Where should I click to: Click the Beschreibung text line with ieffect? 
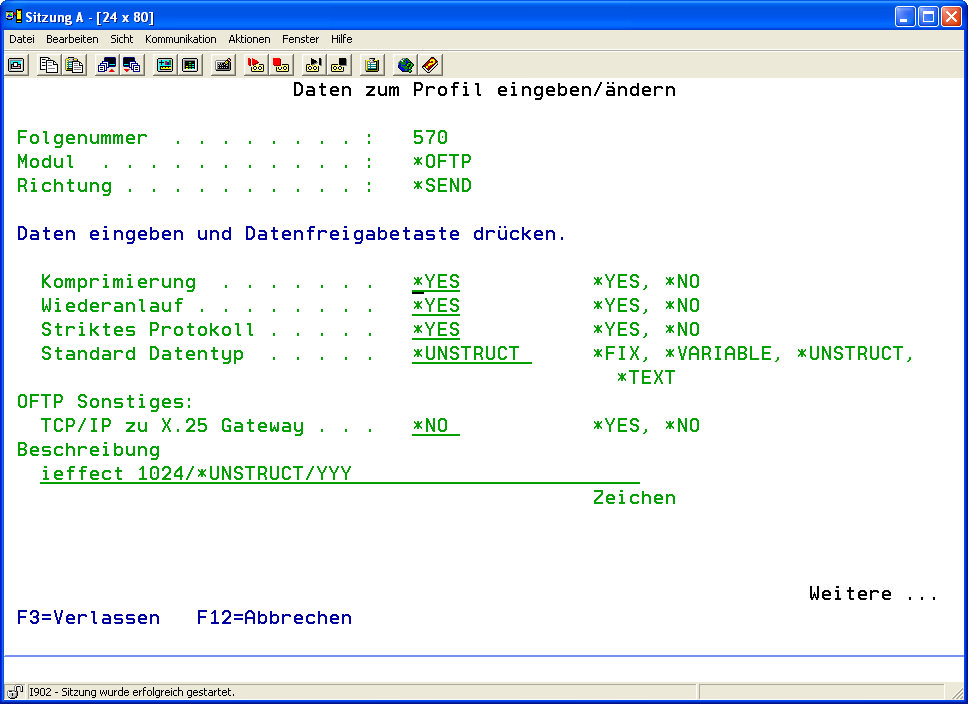[x=340, y=474]
